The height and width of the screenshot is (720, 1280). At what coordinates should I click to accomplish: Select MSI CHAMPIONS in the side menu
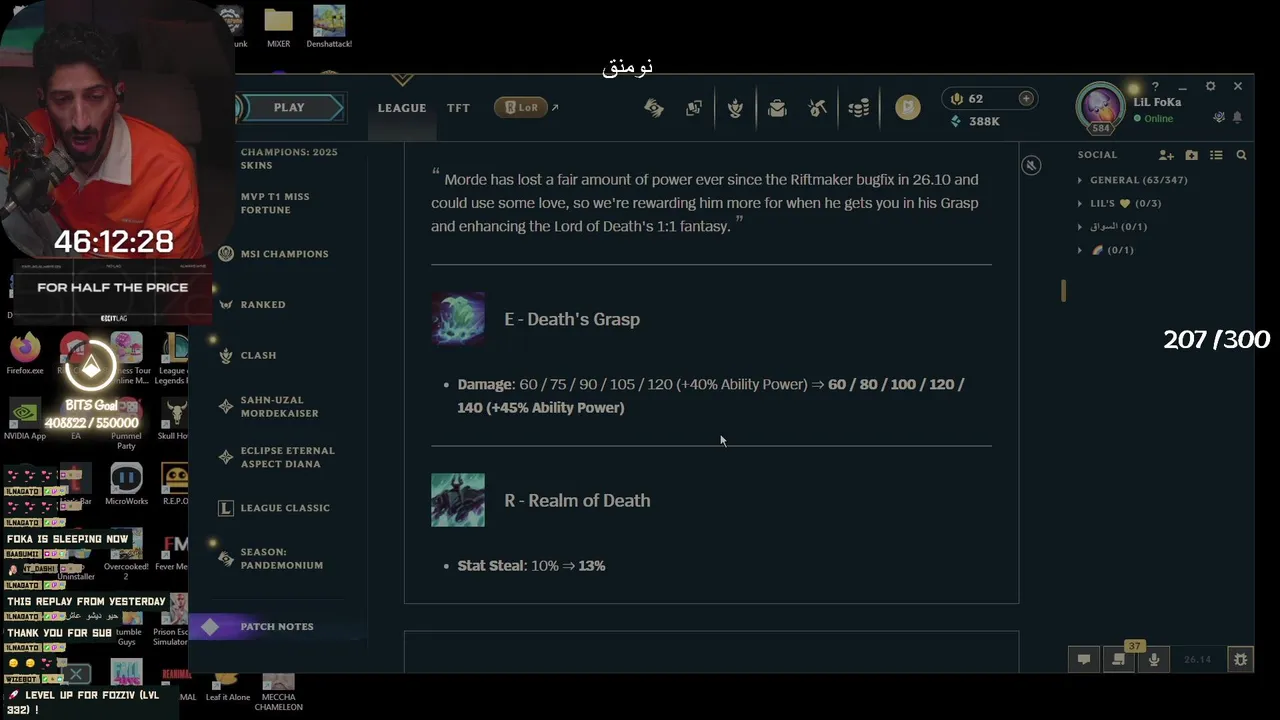click(284, 254)
